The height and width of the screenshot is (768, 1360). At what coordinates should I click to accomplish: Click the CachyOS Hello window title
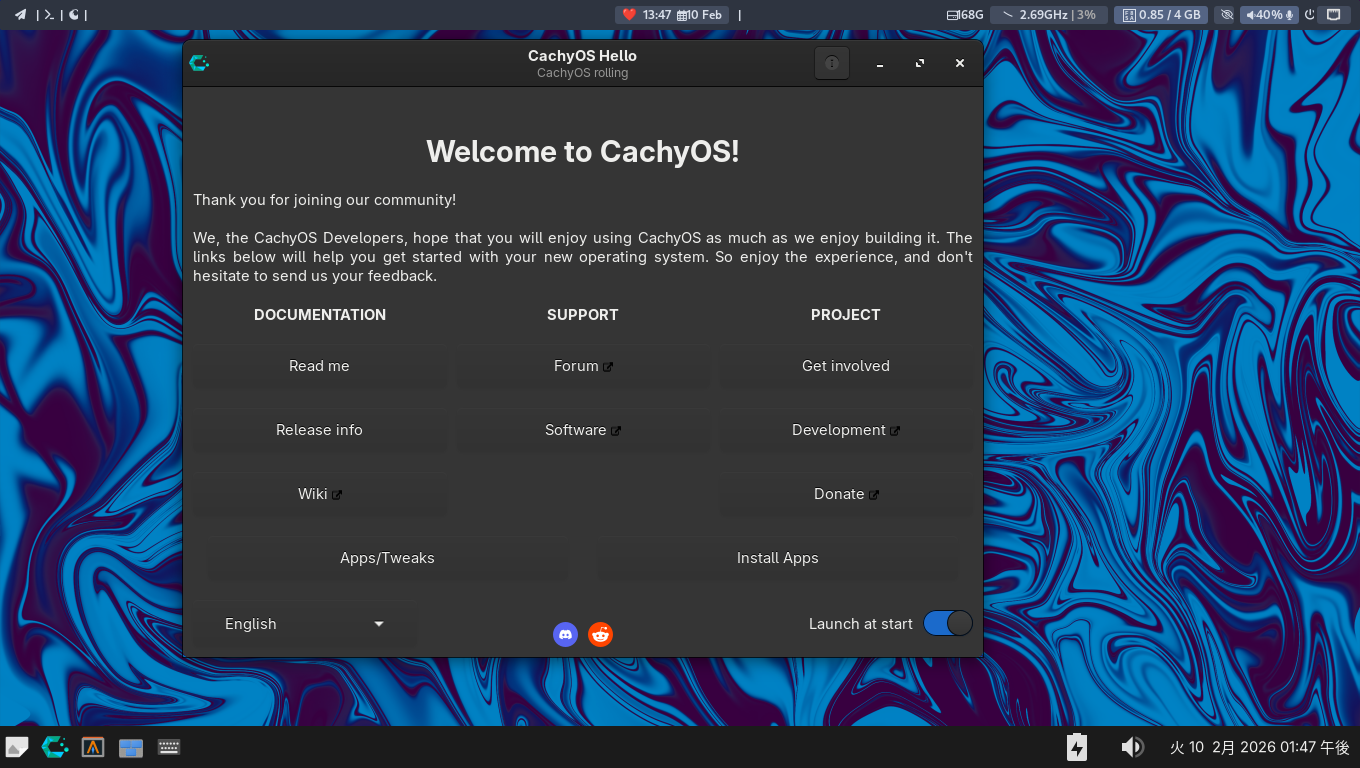pyautogui.click(x=583, y=56)
